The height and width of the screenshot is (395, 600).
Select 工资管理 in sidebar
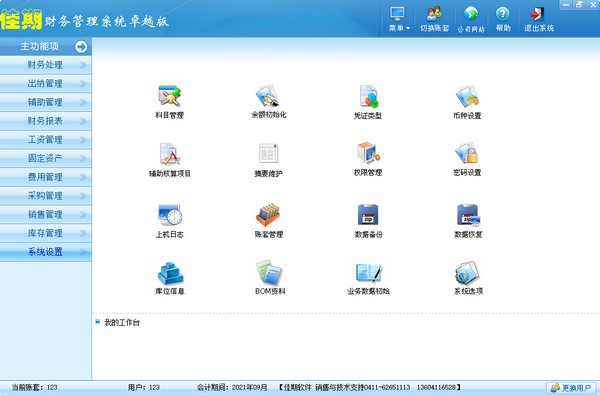pos(46,140)
